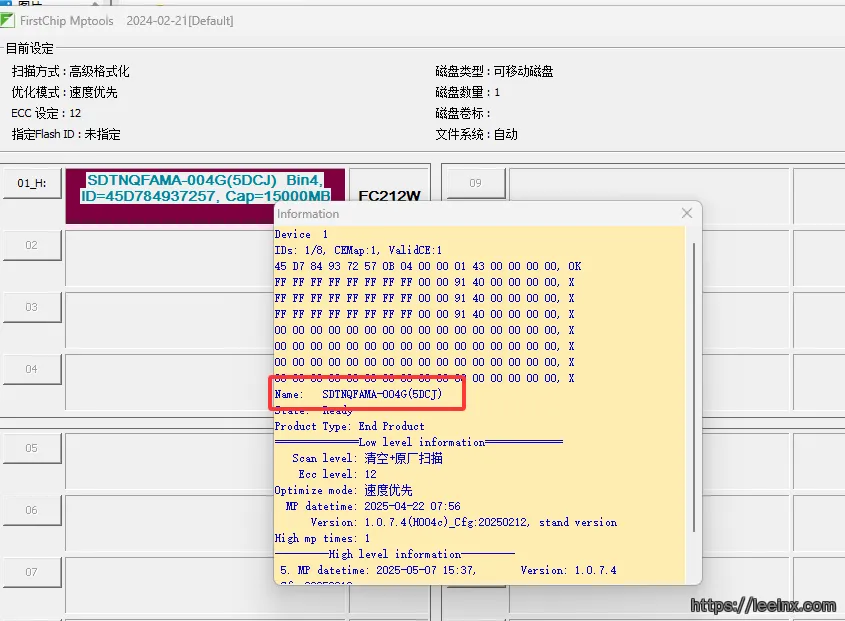Click the port 05 button
The image size is (845, 621).
click(32, 448)
